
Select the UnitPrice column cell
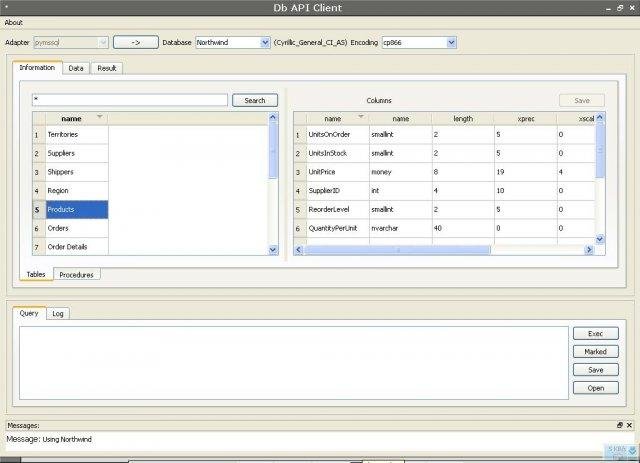(338, 172)
